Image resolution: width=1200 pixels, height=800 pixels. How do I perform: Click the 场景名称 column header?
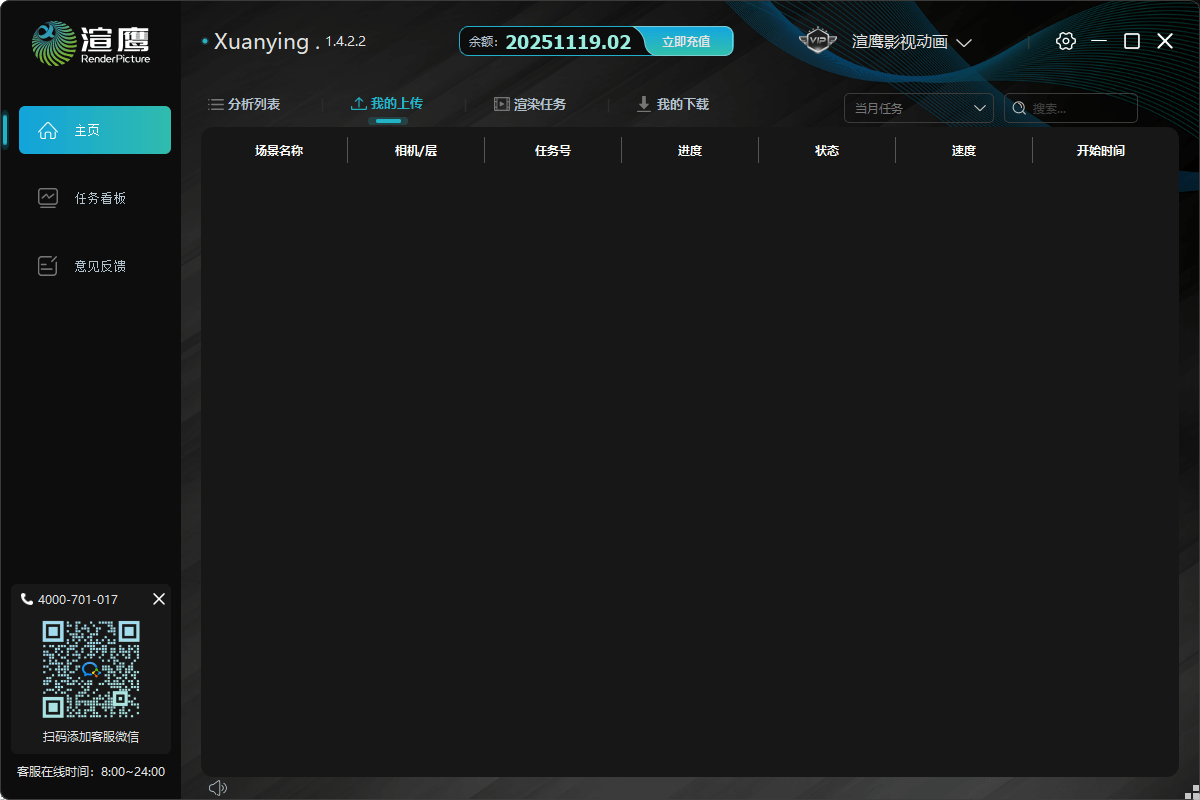pos(278,151)
